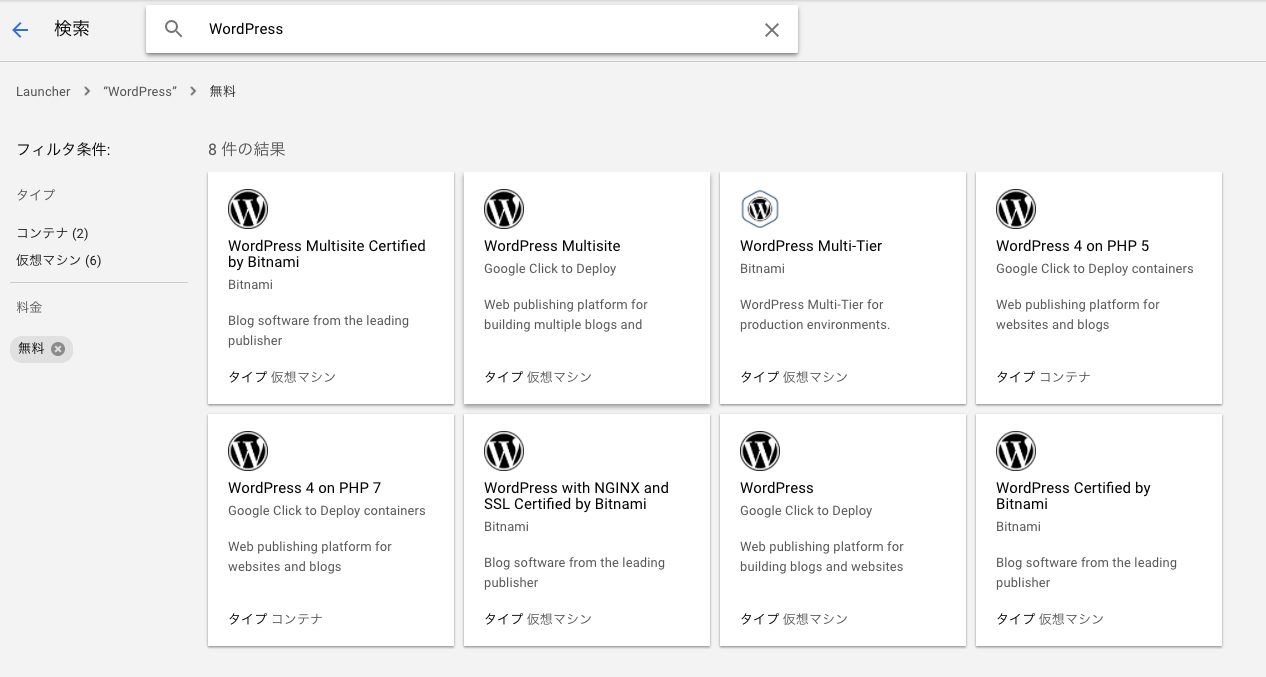Open the WordPress Google Click to Deploy title
This screenshot has height=677, width=1266.
click(777, 488)
